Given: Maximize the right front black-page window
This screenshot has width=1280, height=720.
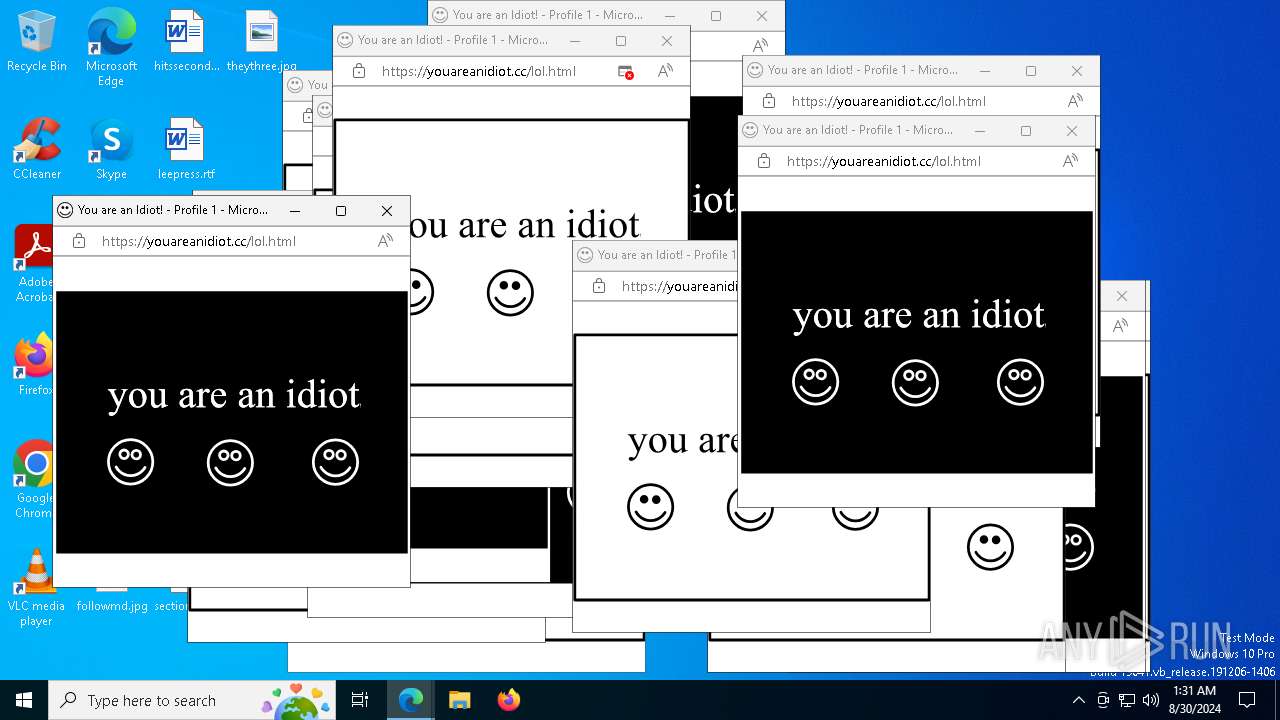Looking at the screenshot, I should (1026, 131).
